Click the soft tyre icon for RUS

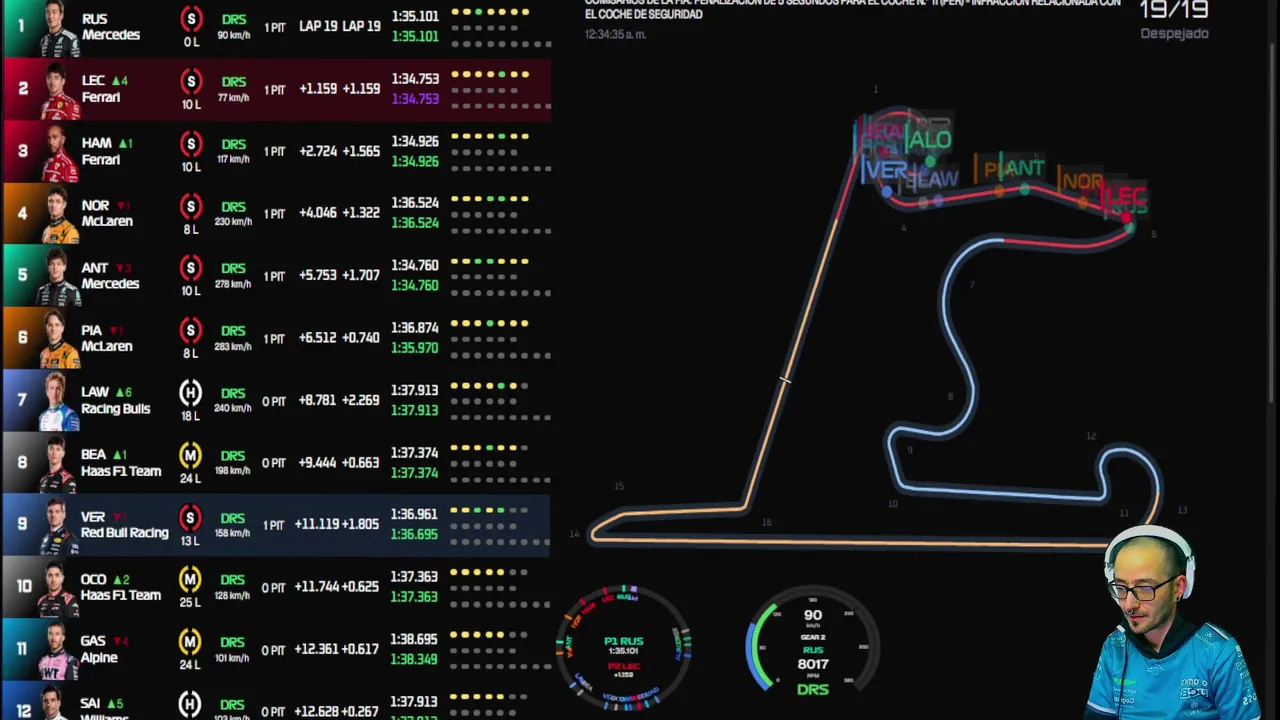pyautogui.click(x=190, y=18)
